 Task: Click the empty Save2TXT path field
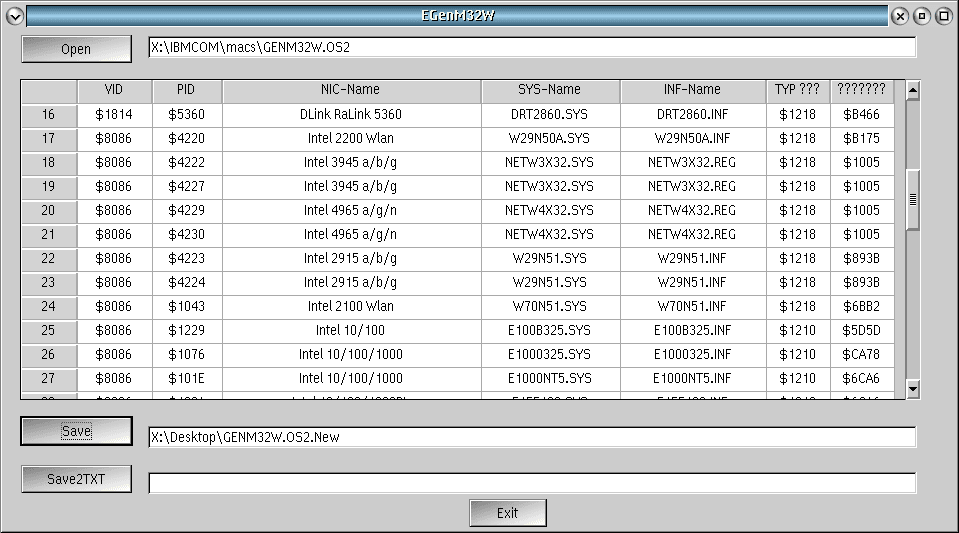[x=531, y=483]
